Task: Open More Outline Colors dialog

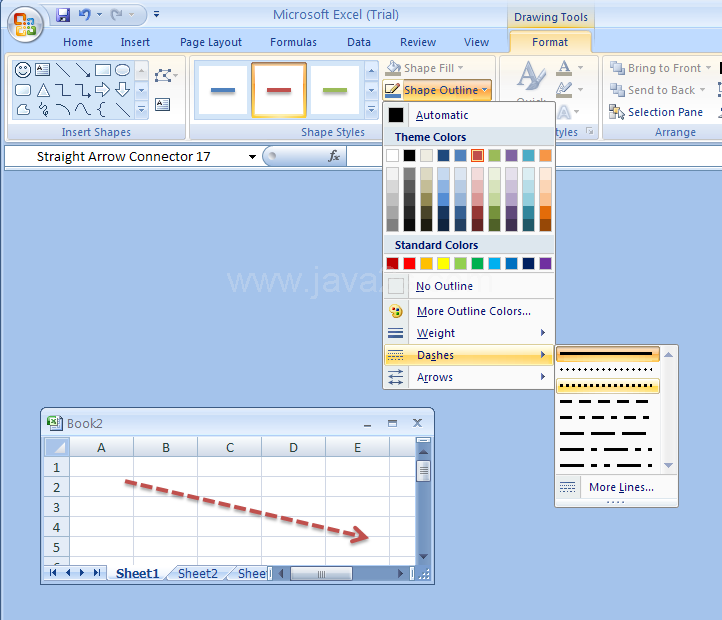Action: [x=468, y=311]
